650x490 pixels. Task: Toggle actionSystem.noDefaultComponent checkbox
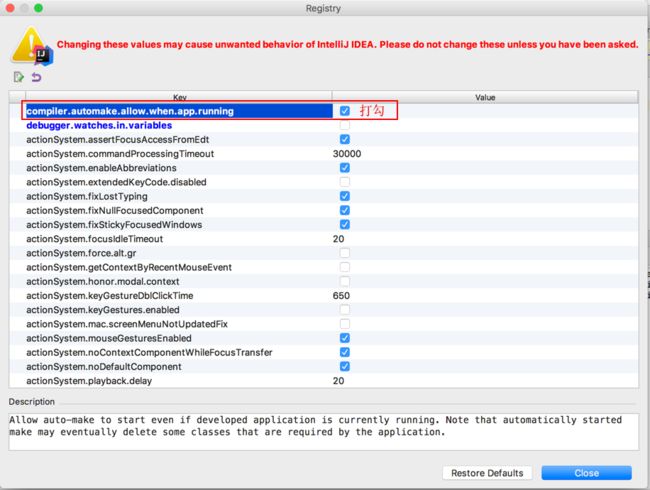(x=344, y=366)
